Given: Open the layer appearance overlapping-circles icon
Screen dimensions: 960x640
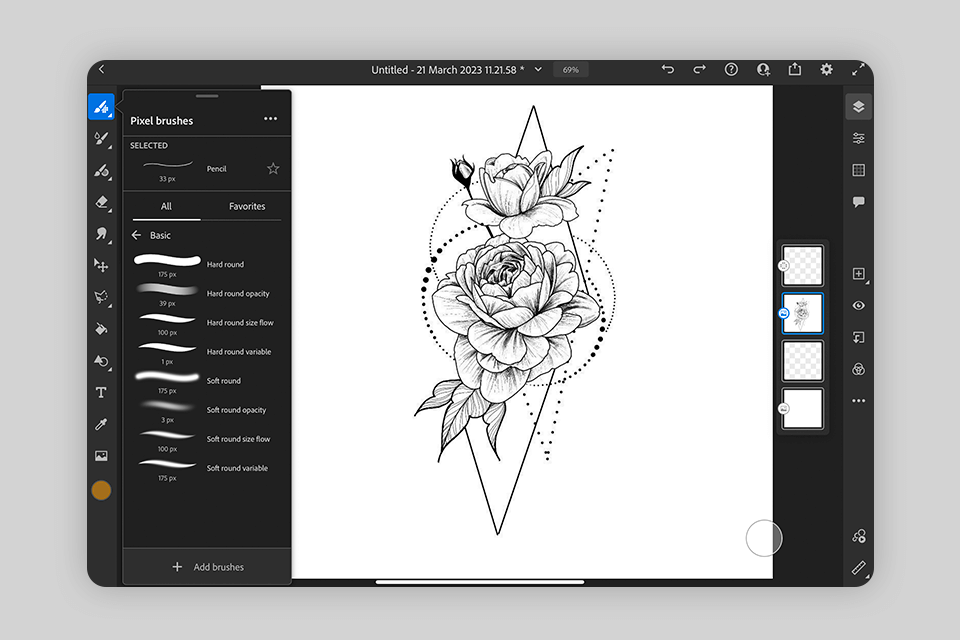Looking at the screenshot, I should coord(858,369).
